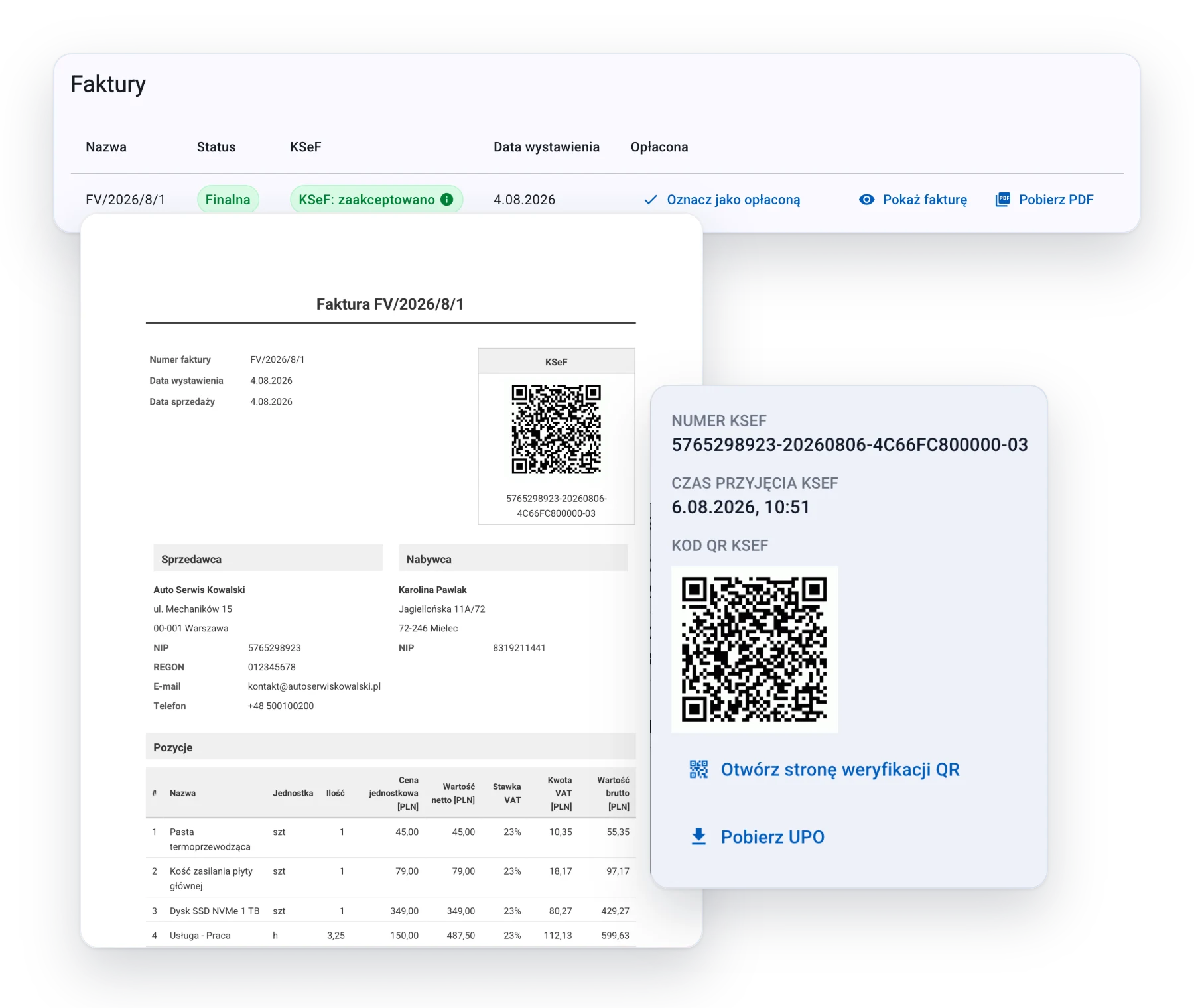Click the download icon beside Pobierz UPO

(x=698, y=837)
